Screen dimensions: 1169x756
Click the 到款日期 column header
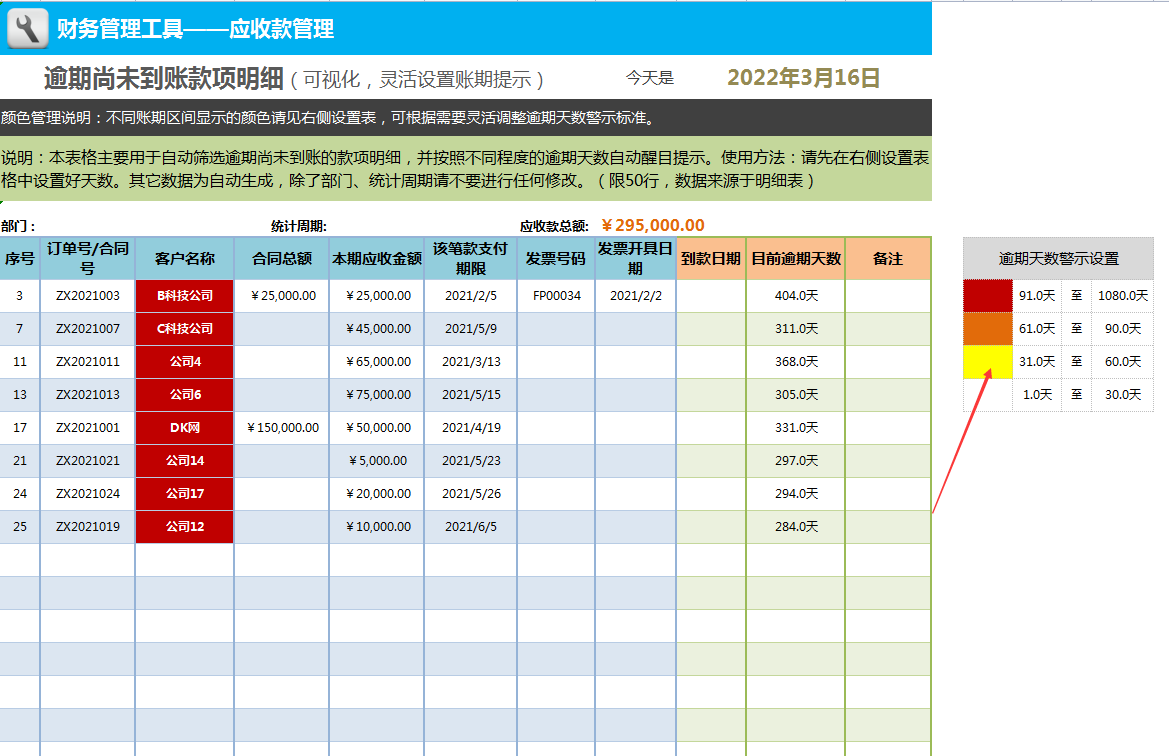710,259
